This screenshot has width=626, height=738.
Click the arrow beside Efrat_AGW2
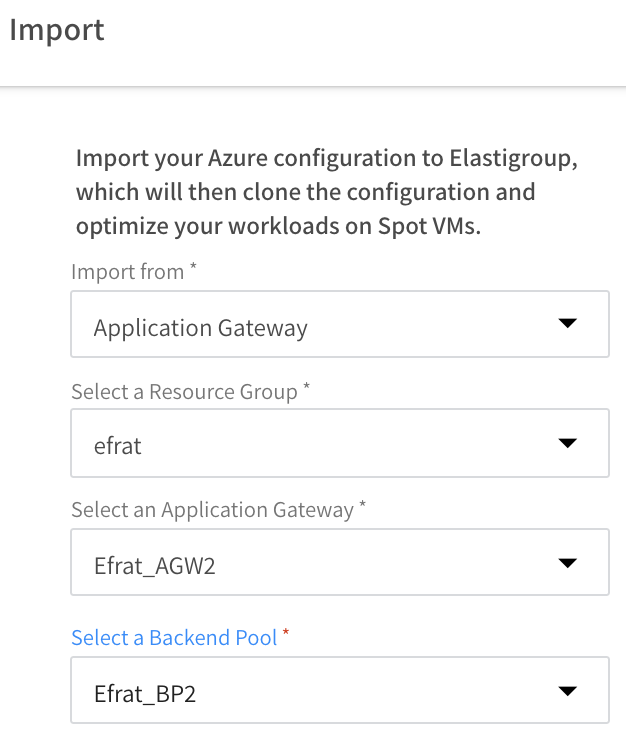point(567,564)
